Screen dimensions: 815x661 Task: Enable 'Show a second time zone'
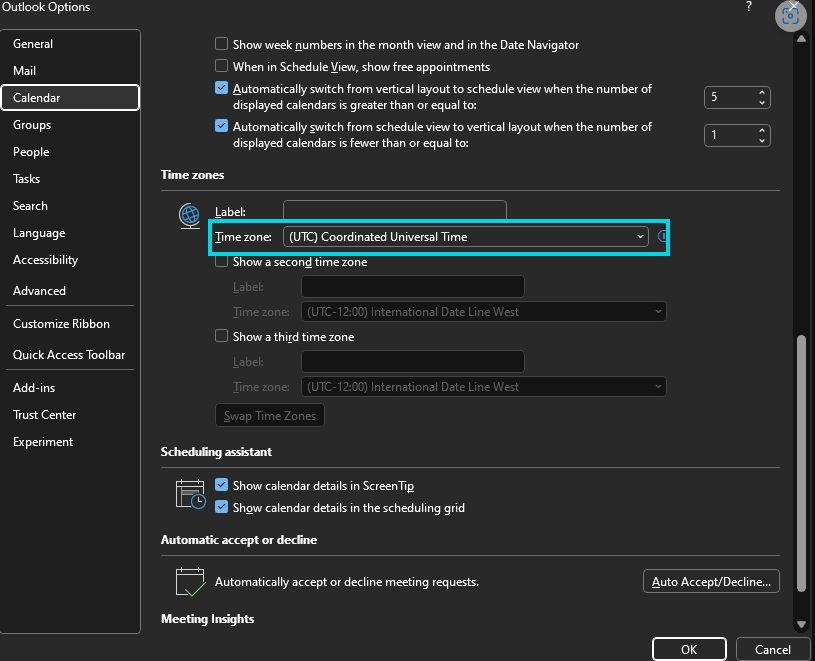pyautogui.click(x=221, y=261)
